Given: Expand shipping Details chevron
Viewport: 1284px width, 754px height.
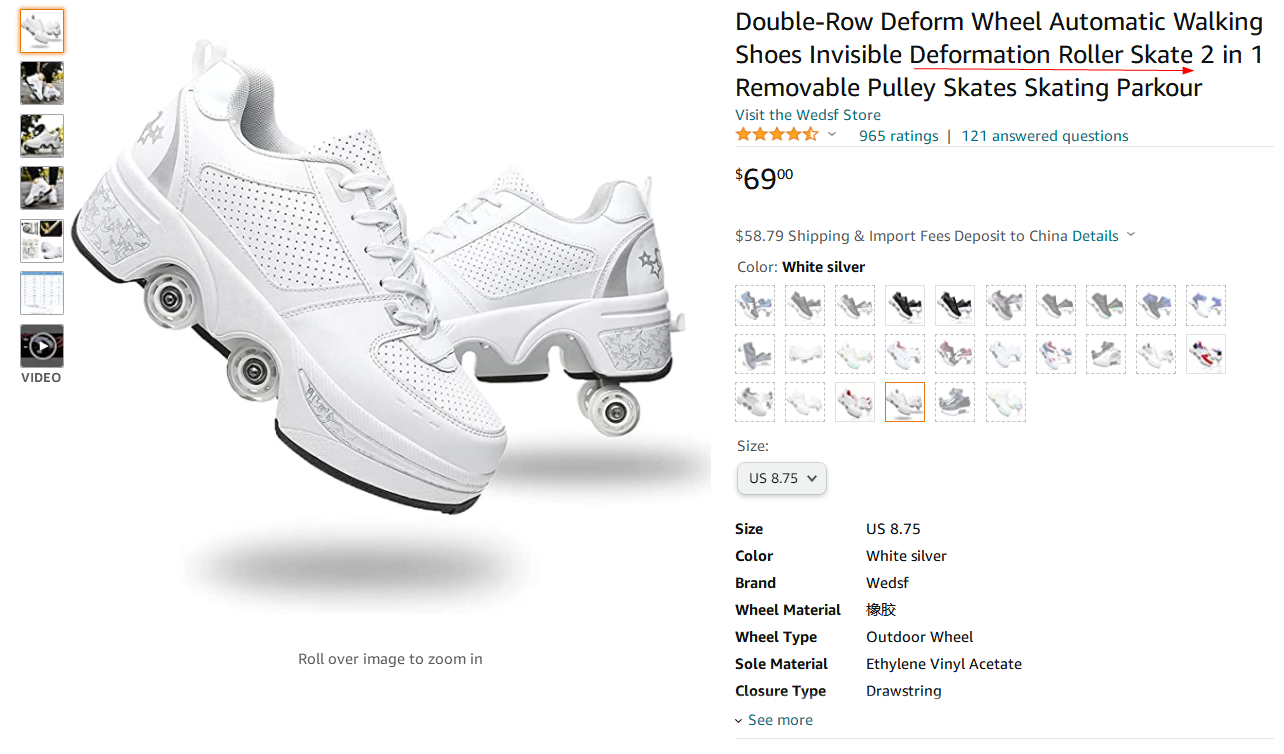Looking at the screenshot, I should pos(1131,235).
